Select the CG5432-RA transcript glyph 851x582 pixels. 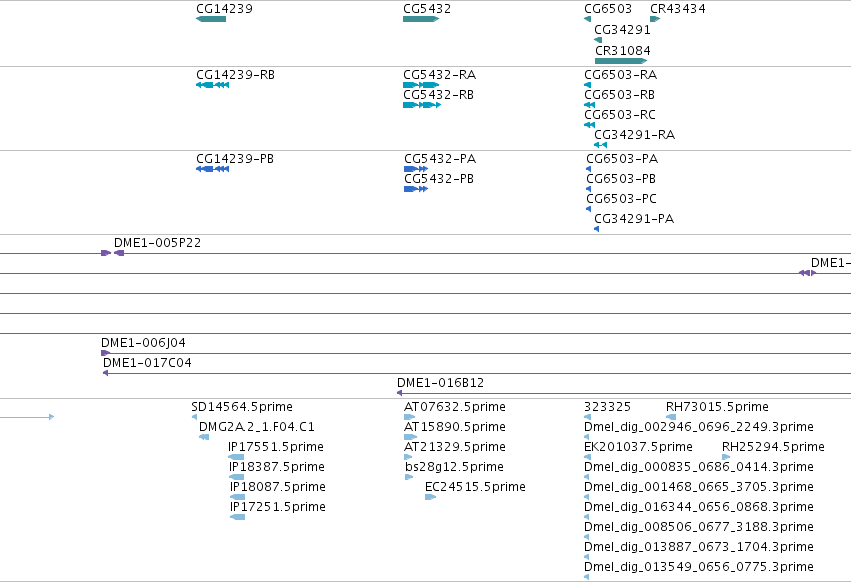click(421, 85)
